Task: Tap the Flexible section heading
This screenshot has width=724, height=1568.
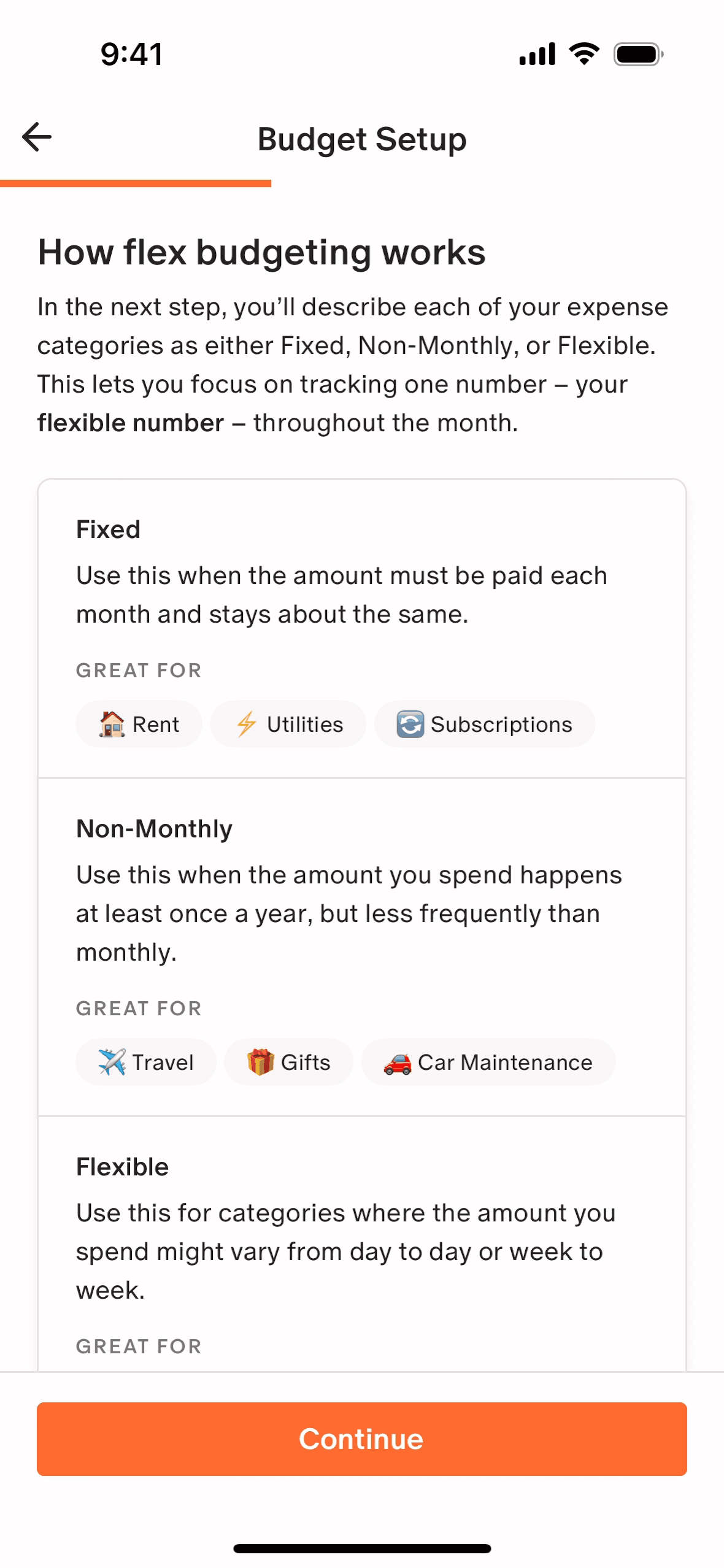Action: point(122,1167)
